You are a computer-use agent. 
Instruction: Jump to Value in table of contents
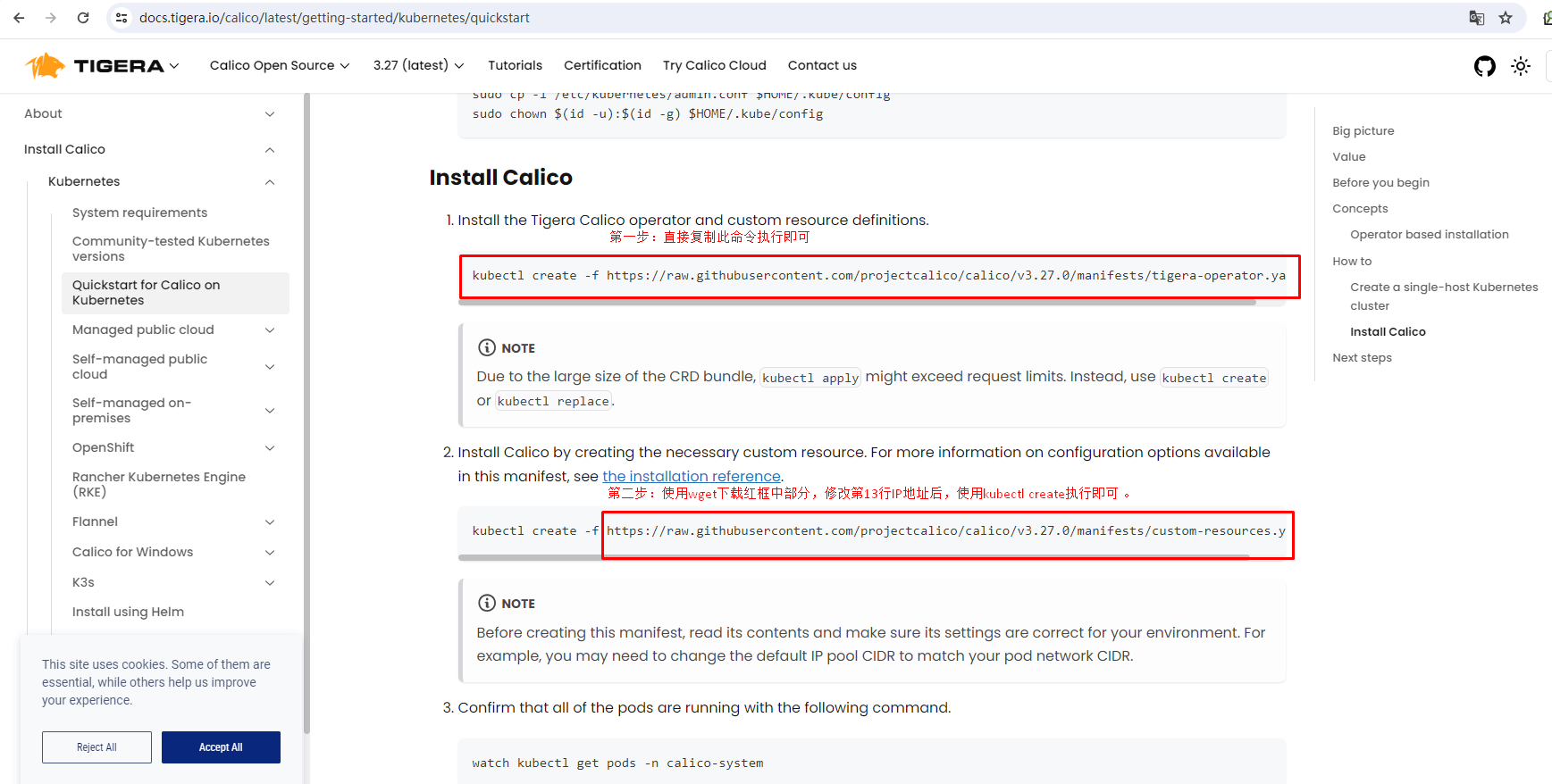click(1348, 156)
